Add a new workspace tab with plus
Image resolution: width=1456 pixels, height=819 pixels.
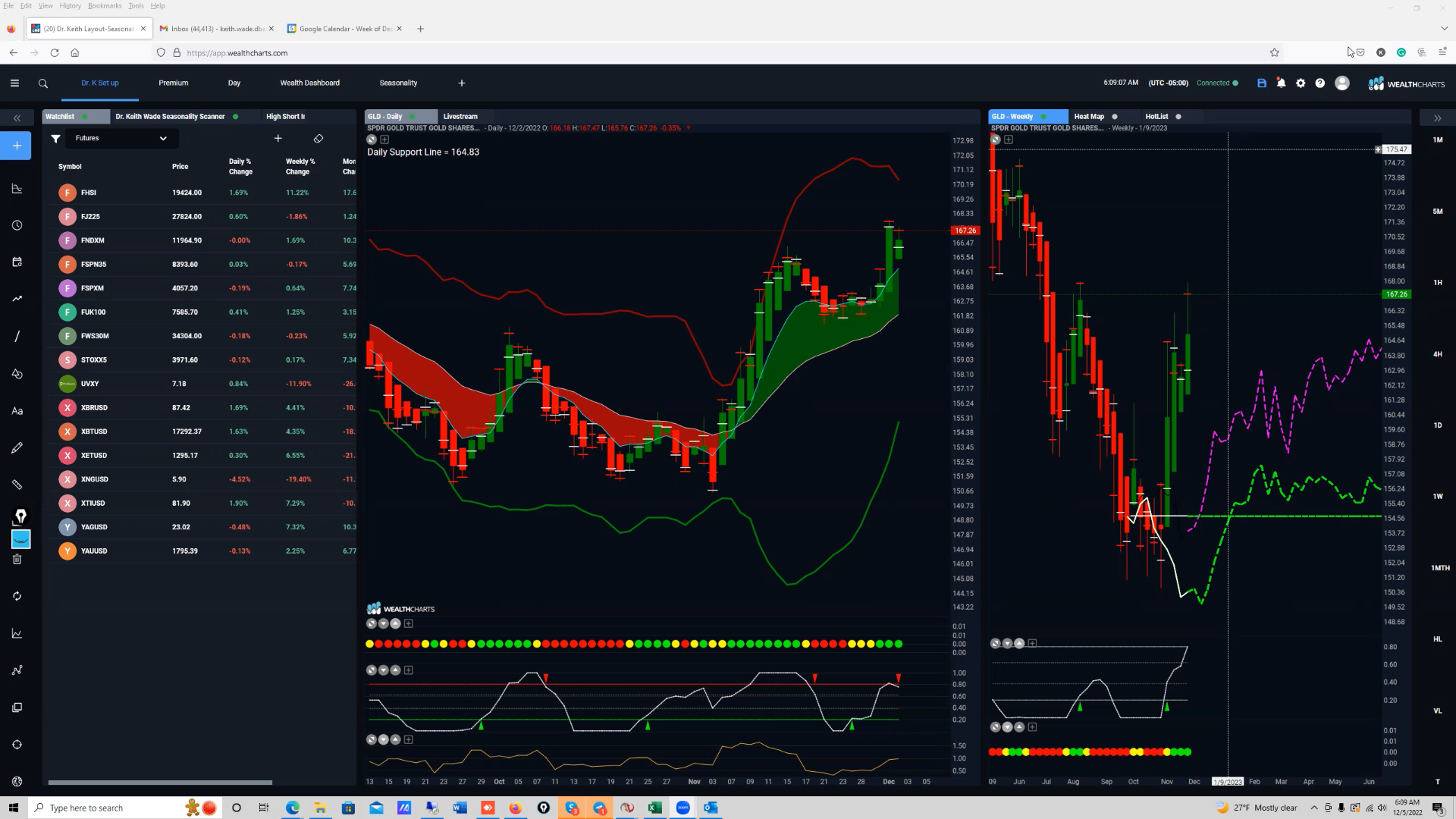pos(462,83)
